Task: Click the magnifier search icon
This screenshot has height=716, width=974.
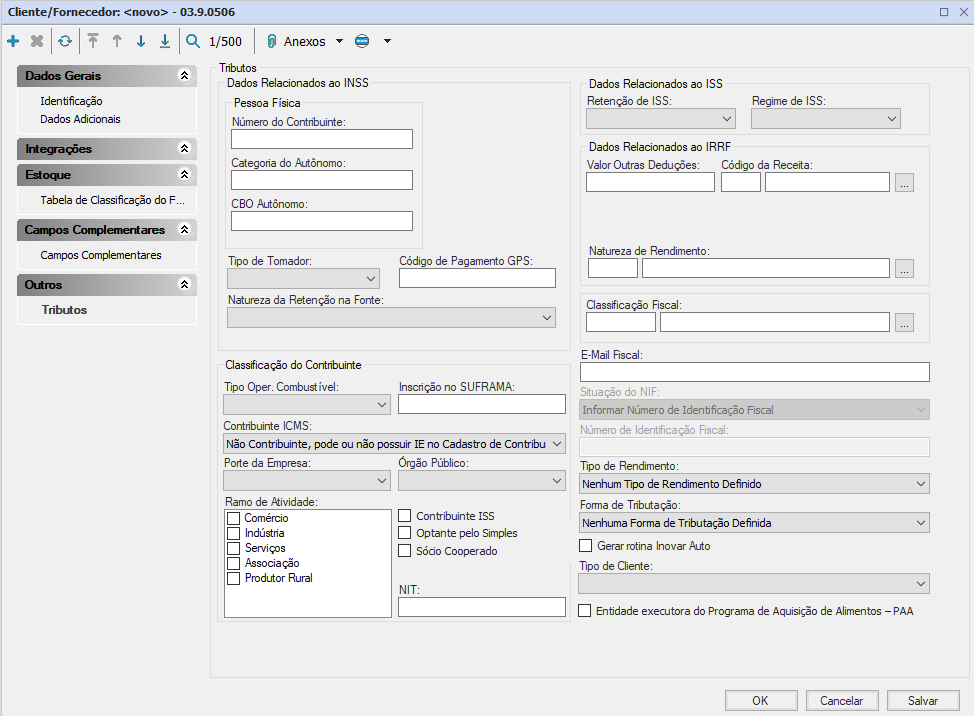Action: point(193,41)
